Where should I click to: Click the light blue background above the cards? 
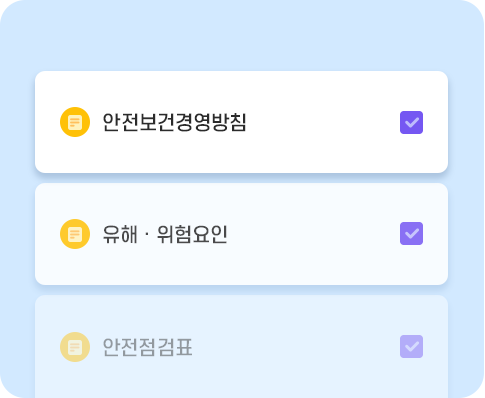tap(241, 35)
